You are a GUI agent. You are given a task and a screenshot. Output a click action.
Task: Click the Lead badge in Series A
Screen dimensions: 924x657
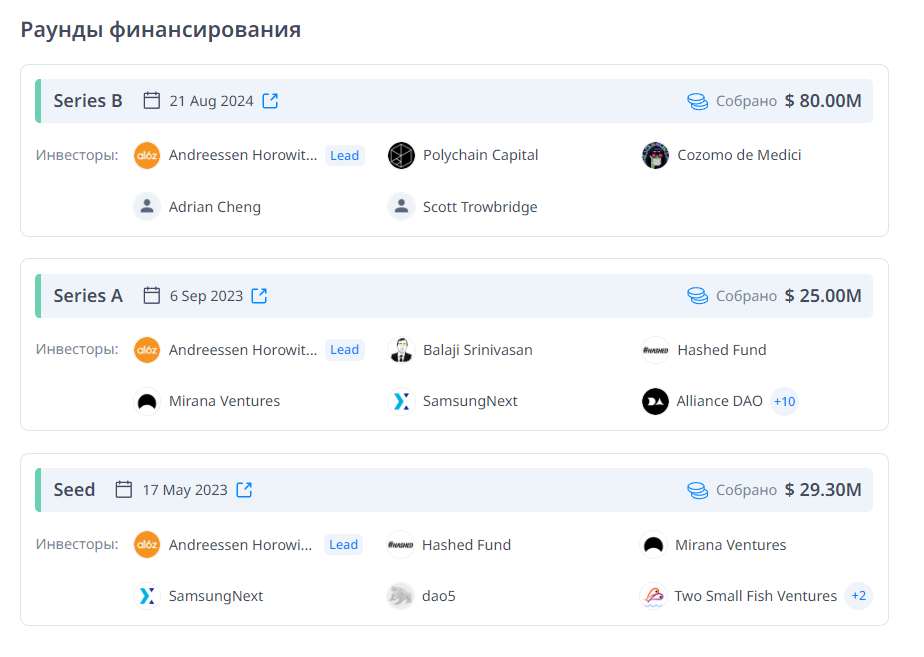coord(345,350)
